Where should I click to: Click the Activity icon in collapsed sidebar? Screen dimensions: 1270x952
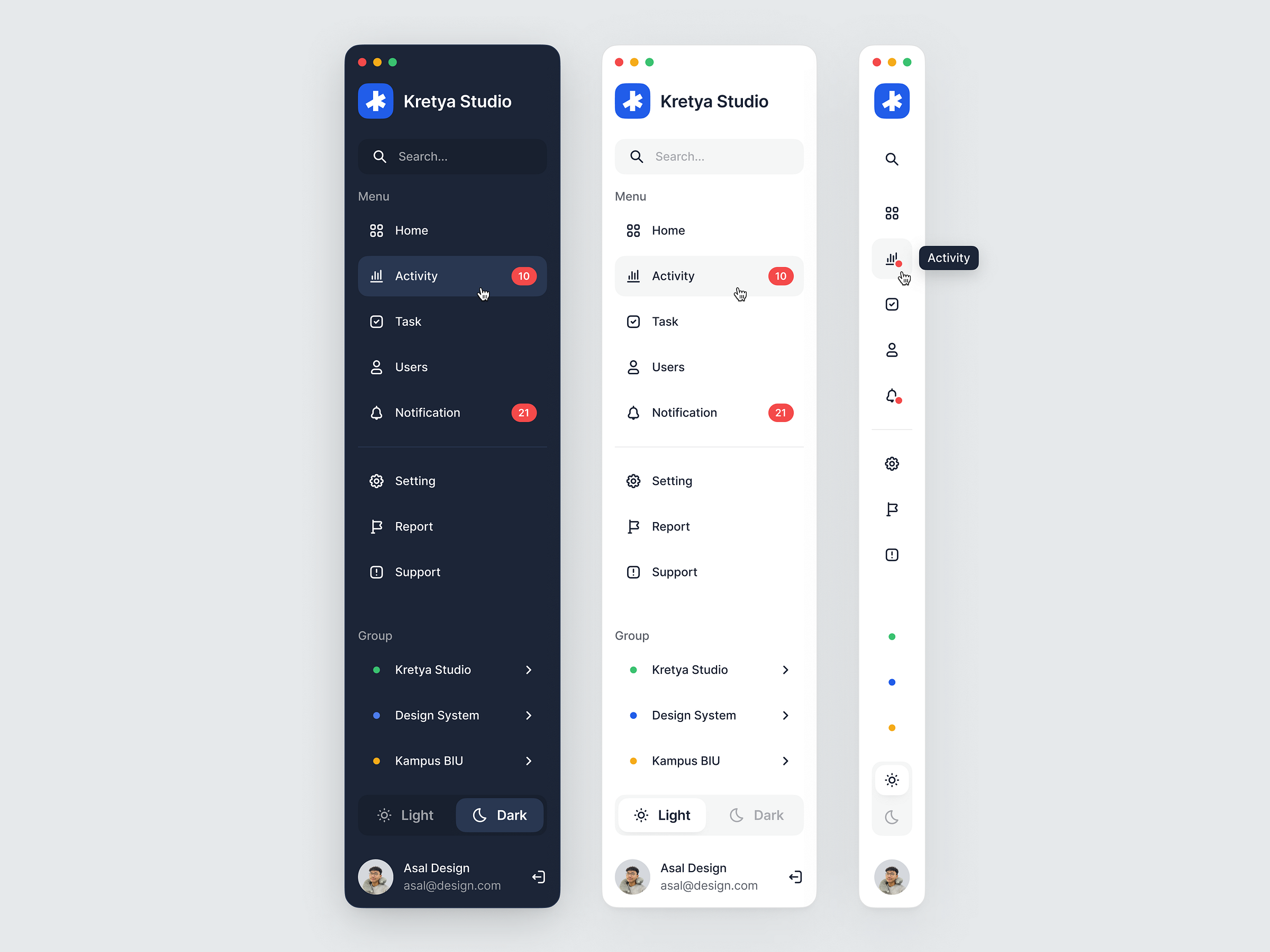tap(892, 258)
